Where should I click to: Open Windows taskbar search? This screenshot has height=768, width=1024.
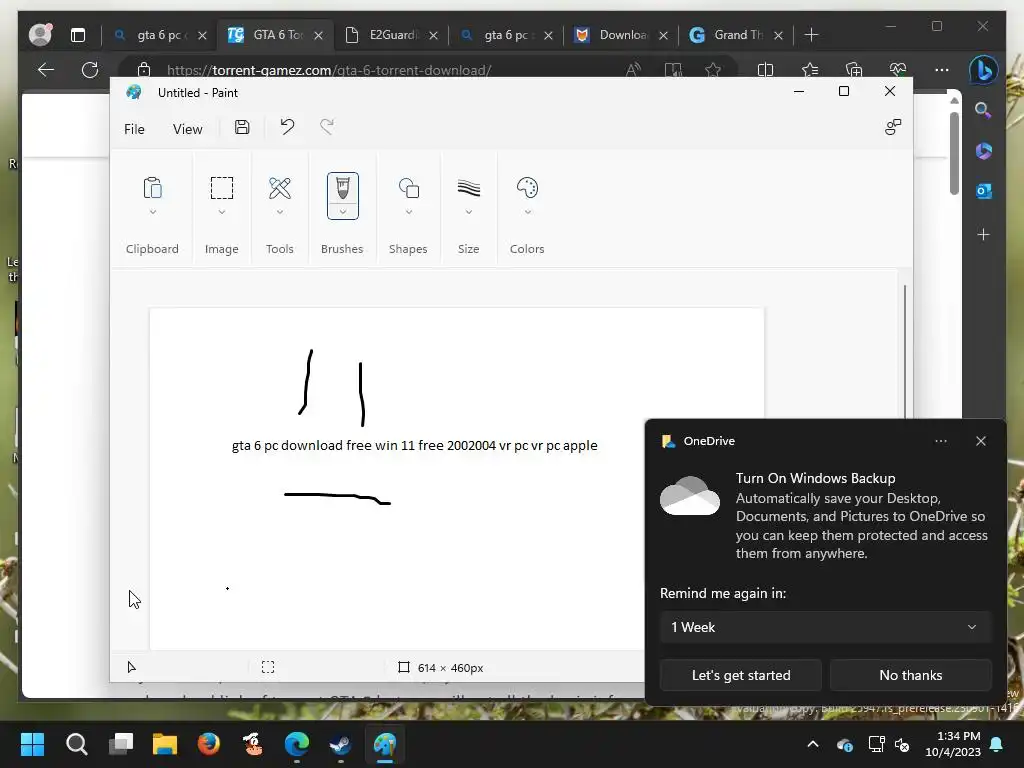[76, 744]
